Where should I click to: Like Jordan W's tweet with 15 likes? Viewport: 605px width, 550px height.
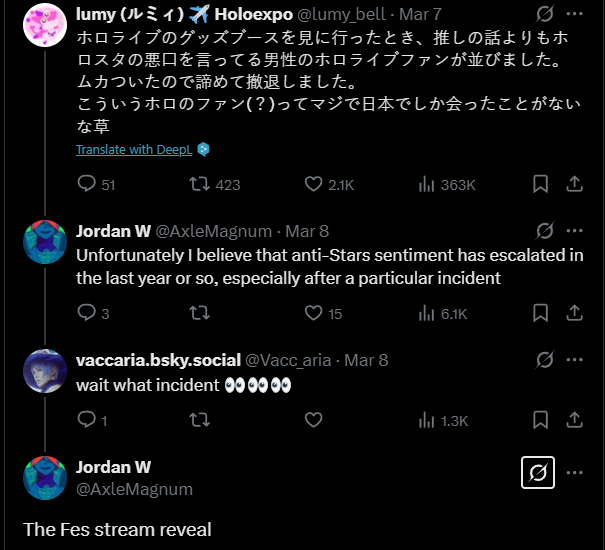314,313
